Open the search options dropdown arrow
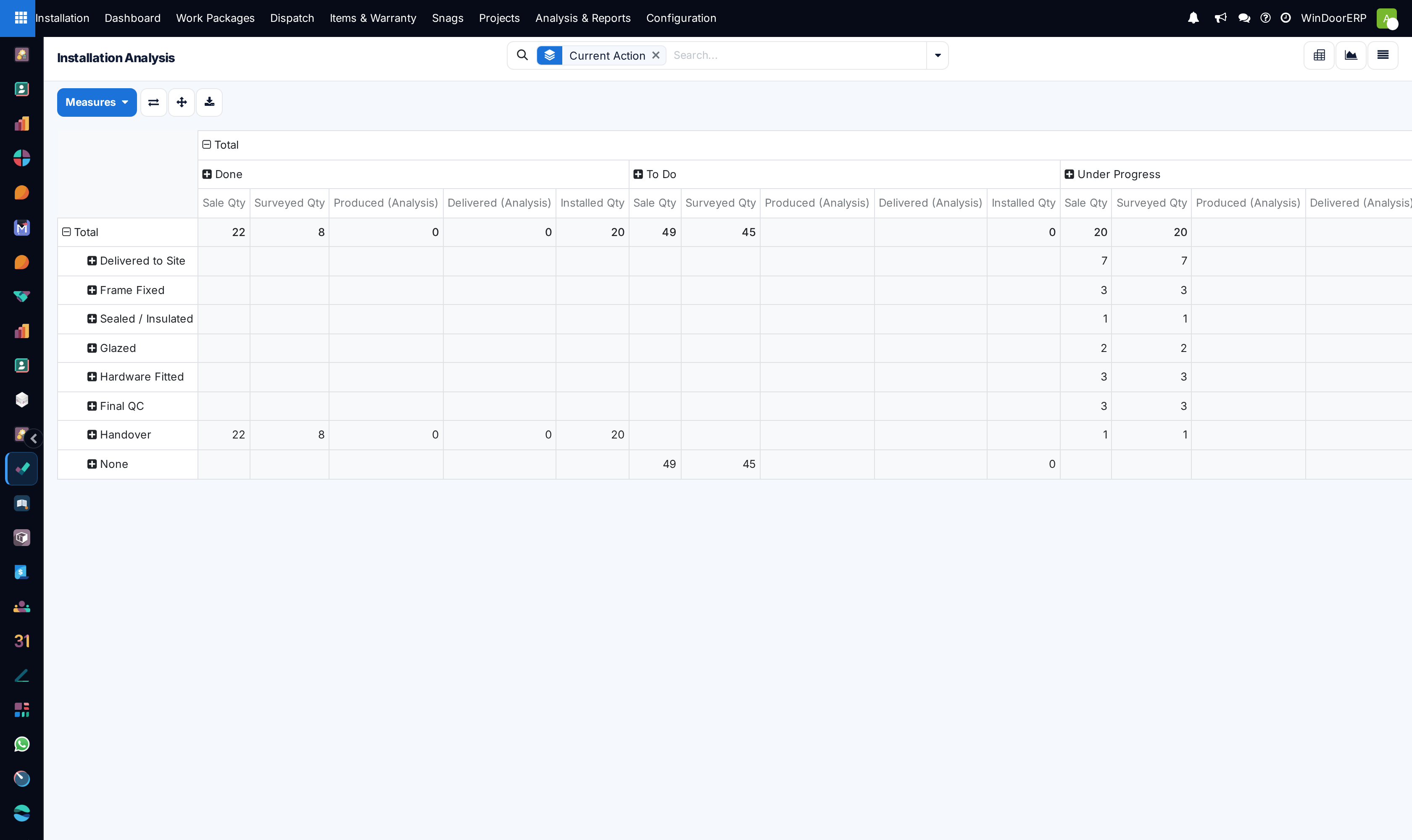 [x=938, y=55]
